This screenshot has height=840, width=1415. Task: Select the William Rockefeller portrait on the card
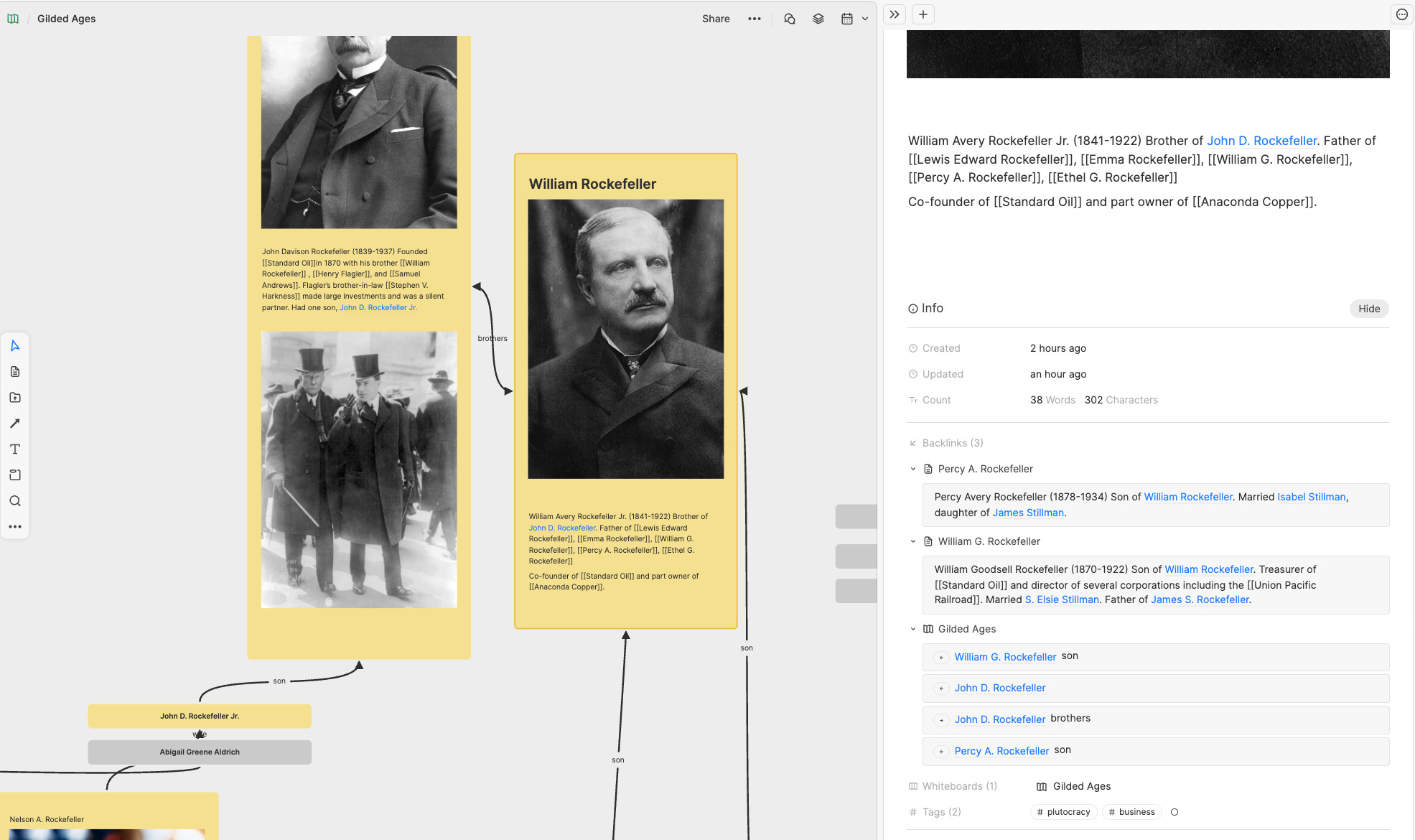coord(625,339)
